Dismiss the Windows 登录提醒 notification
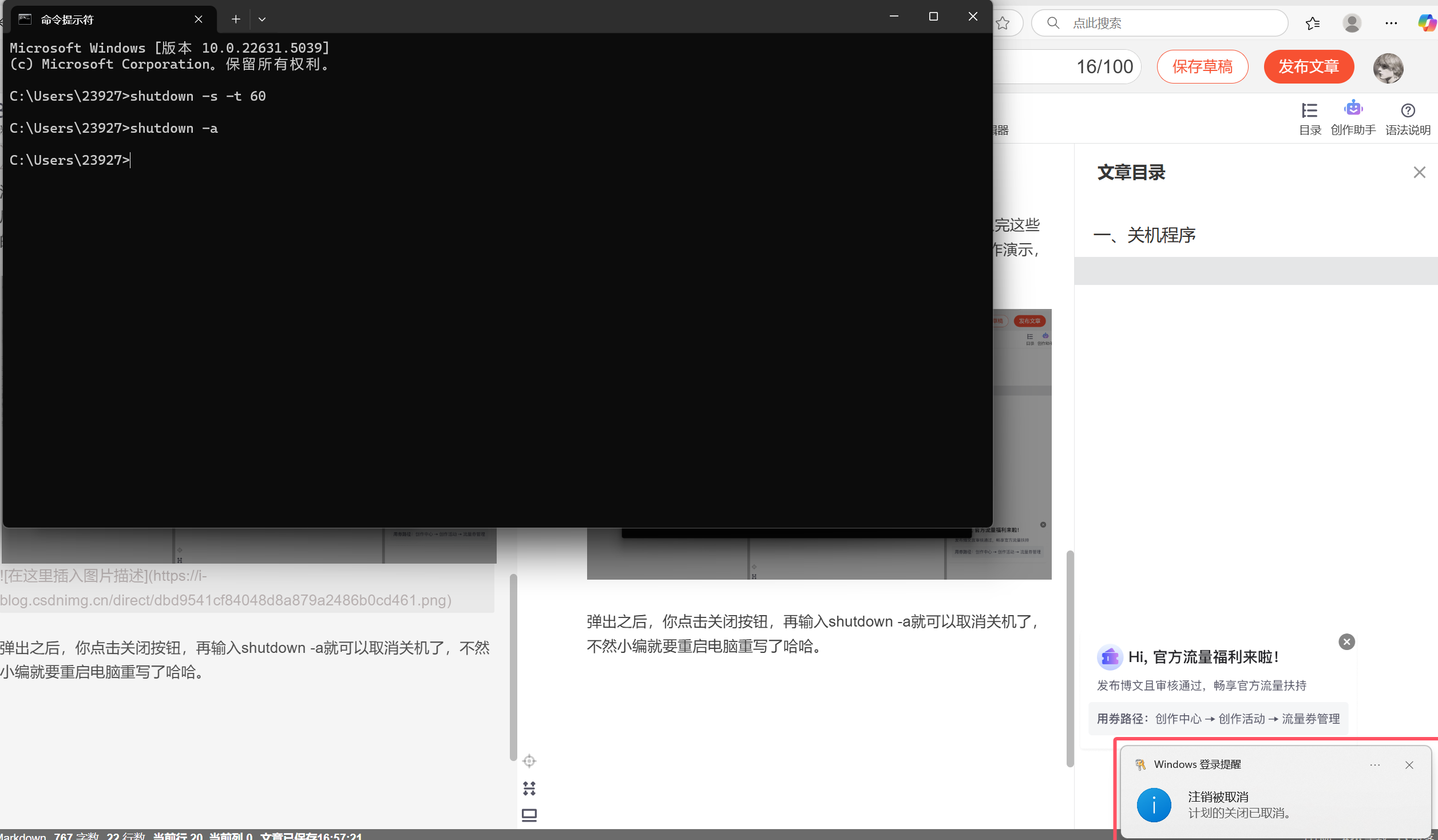This screenshot has width=1438, height=840. [1409, 765]
